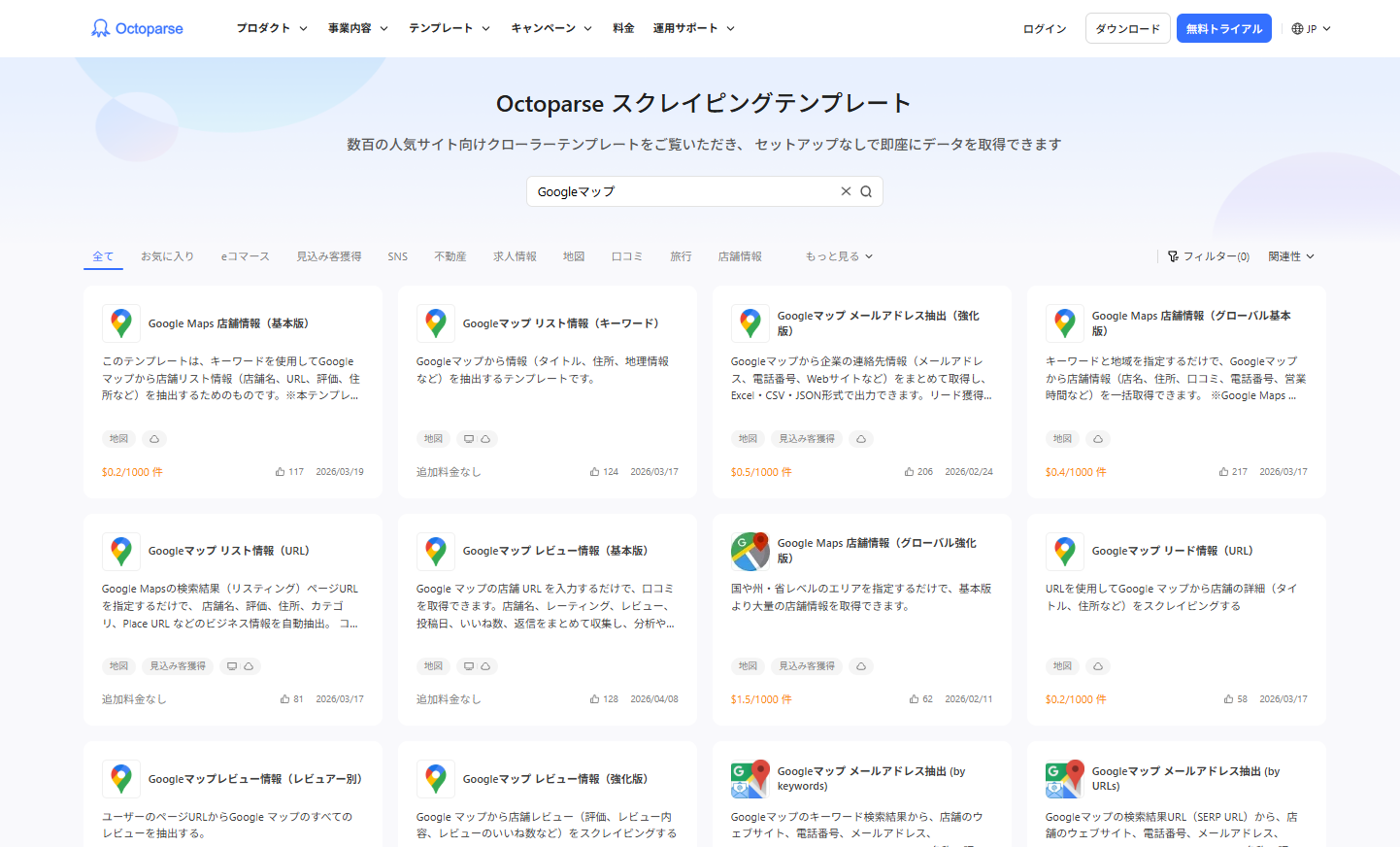
Task: Click Google Maps pin icon of レビュー情報（基本版）
Action: click(x=436, y=551)
